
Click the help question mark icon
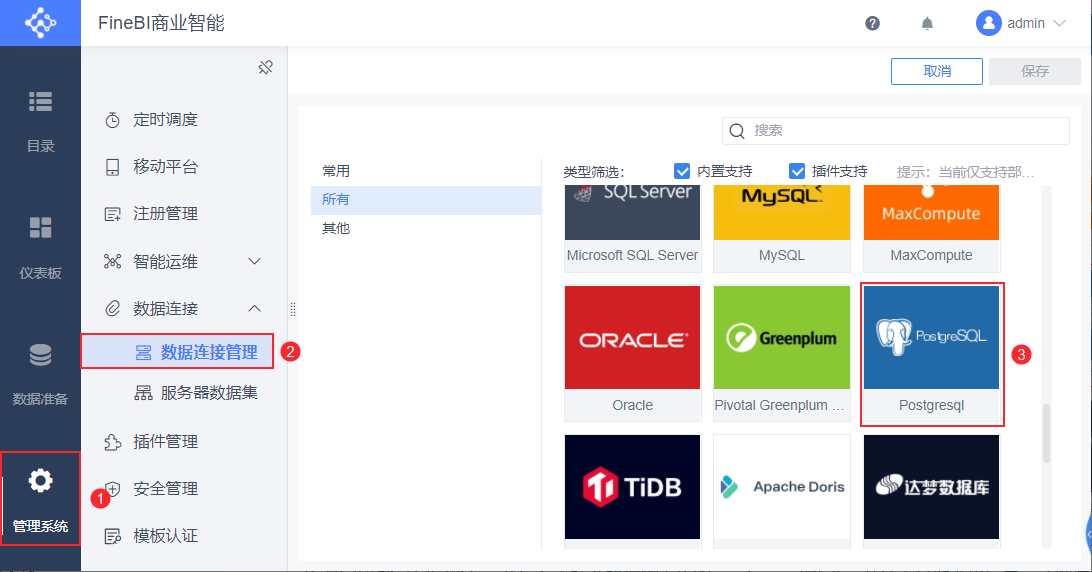pyautogui.click(x=872, y=23)
